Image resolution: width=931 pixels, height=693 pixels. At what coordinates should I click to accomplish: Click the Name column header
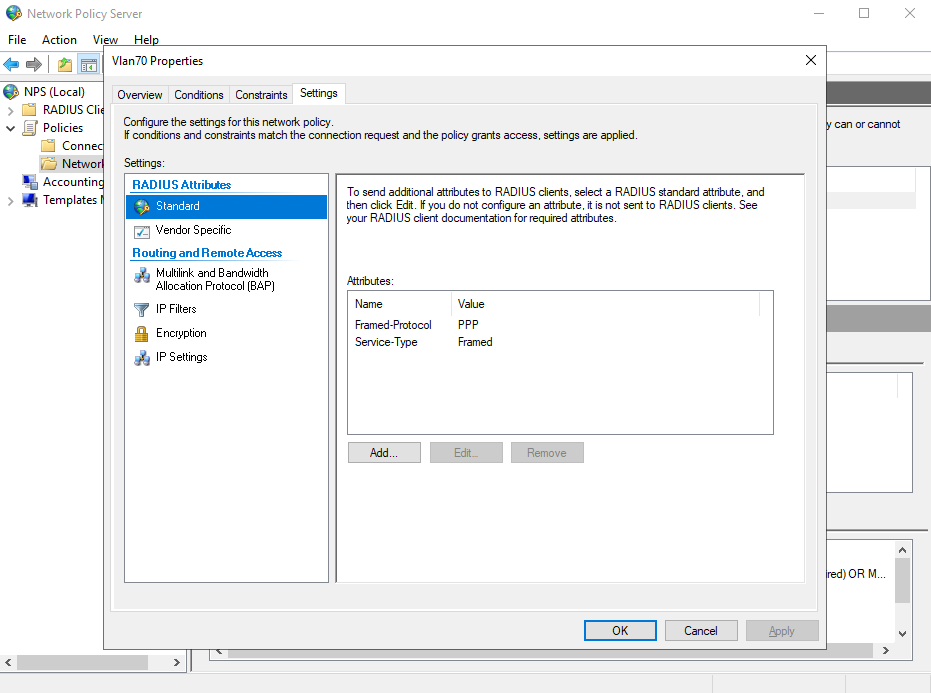point(400,304)
